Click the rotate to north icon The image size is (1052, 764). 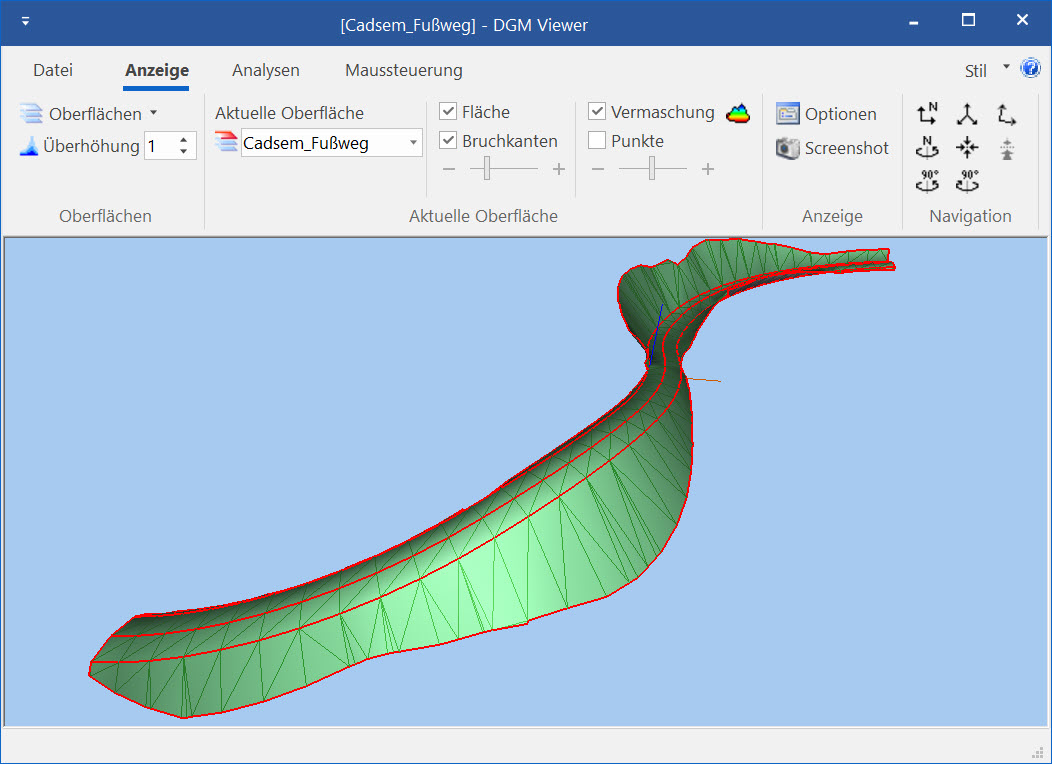pos(927,147)
